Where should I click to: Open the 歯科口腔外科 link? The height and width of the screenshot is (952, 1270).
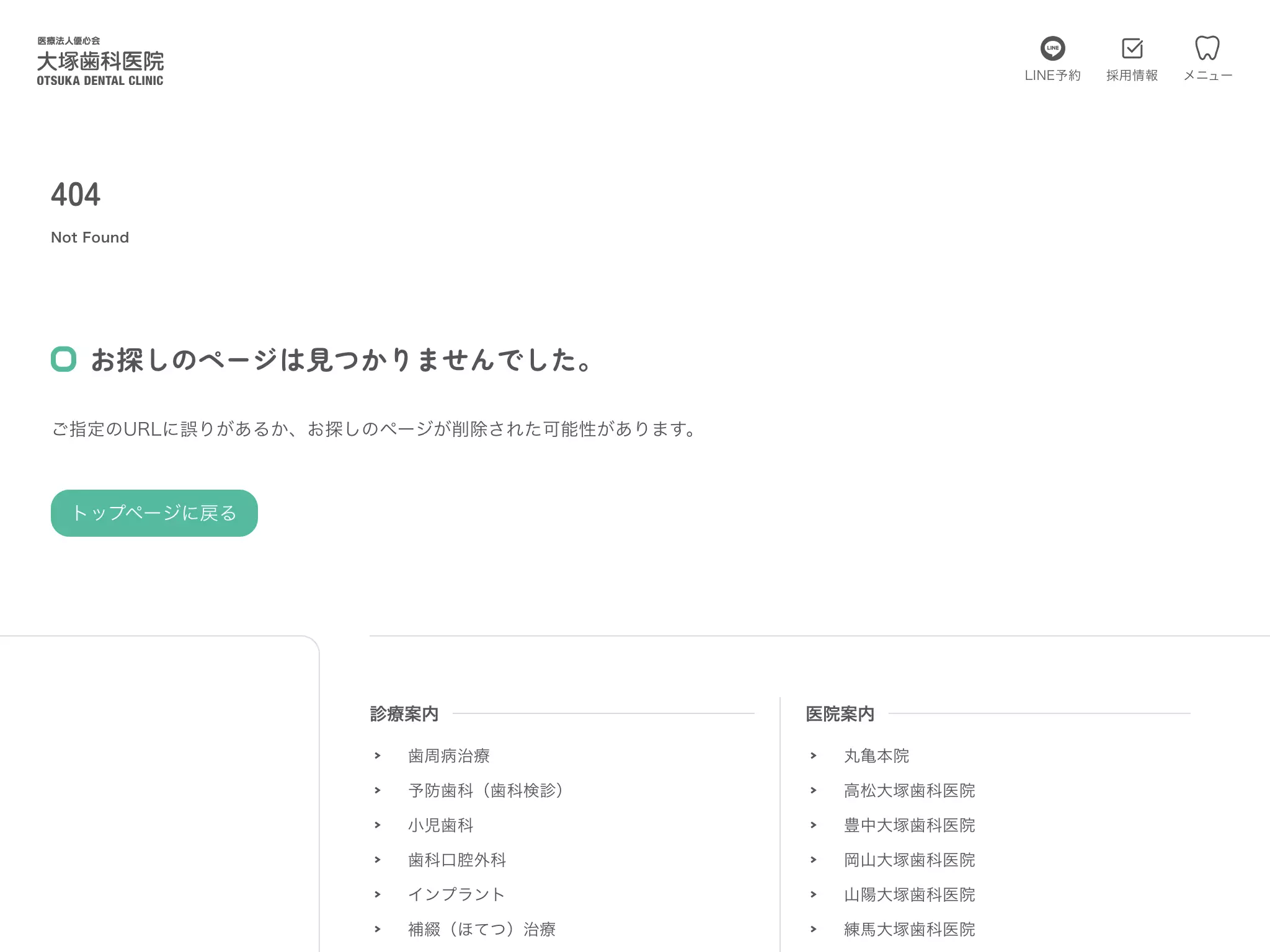point(457,860)
